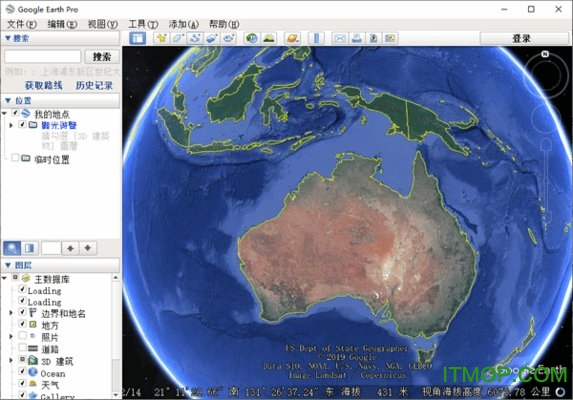Move item up with the up arrow
The width and height of the screenshot is (573, 400).
(x=71, y=248)
